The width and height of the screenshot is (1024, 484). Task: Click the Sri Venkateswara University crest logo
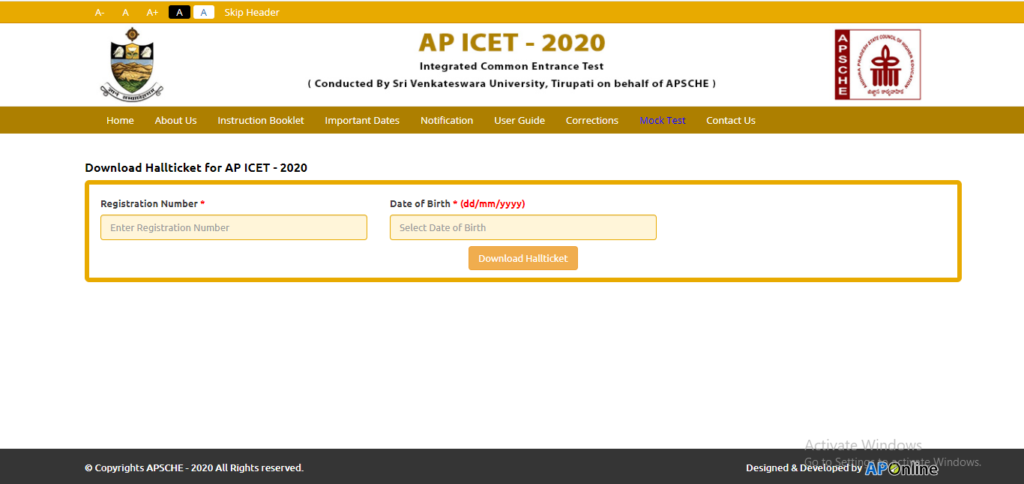pyautogui.click(x=132, y=64)
